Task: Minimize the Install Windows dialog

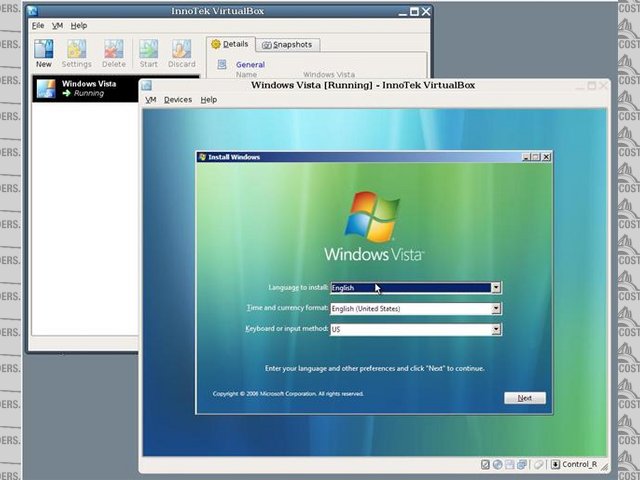Action: pyautogui.click(x=527, y=157)
